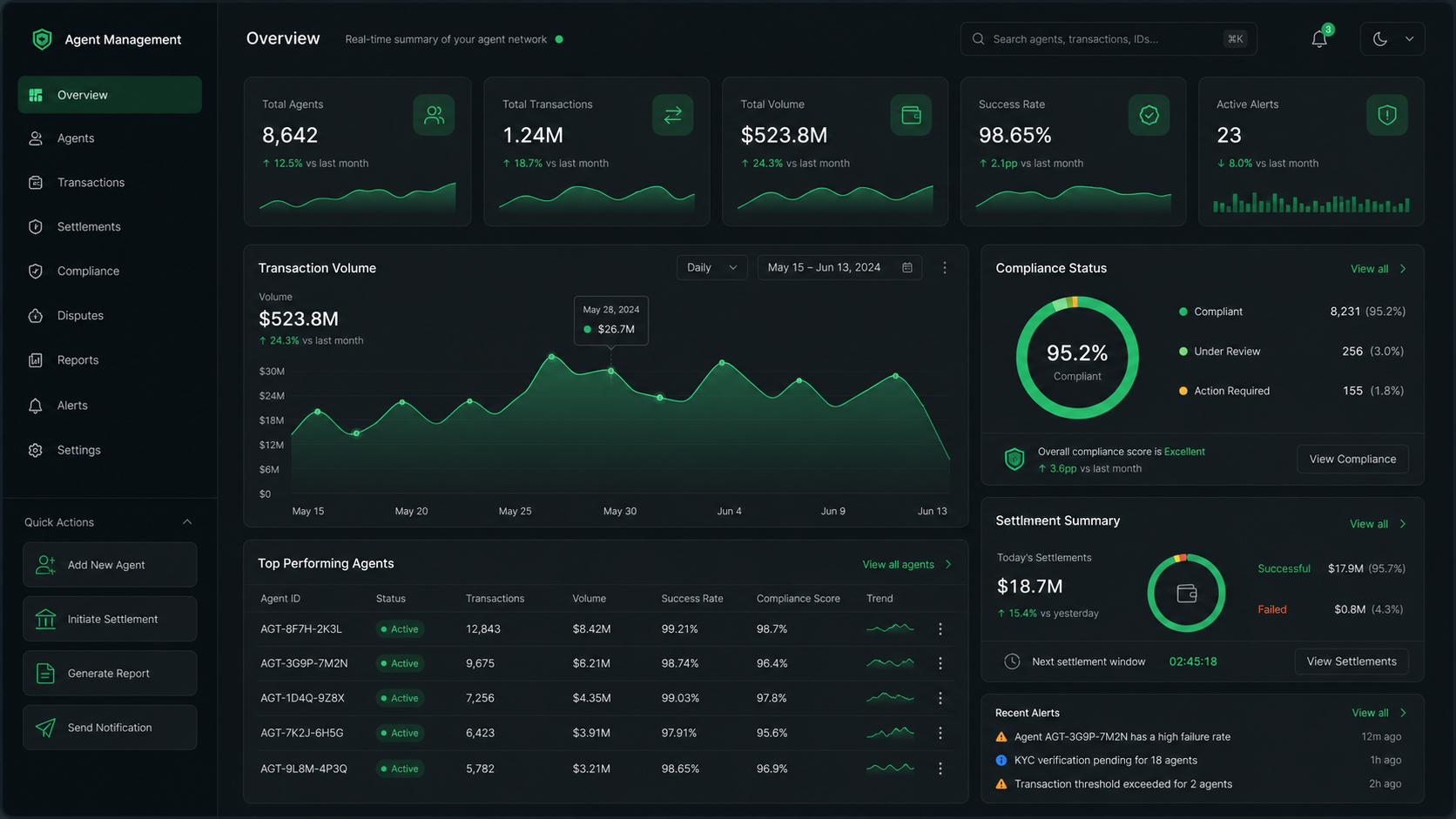
Task: Click the Compliant legend green dot
Action: [1183, 312]
